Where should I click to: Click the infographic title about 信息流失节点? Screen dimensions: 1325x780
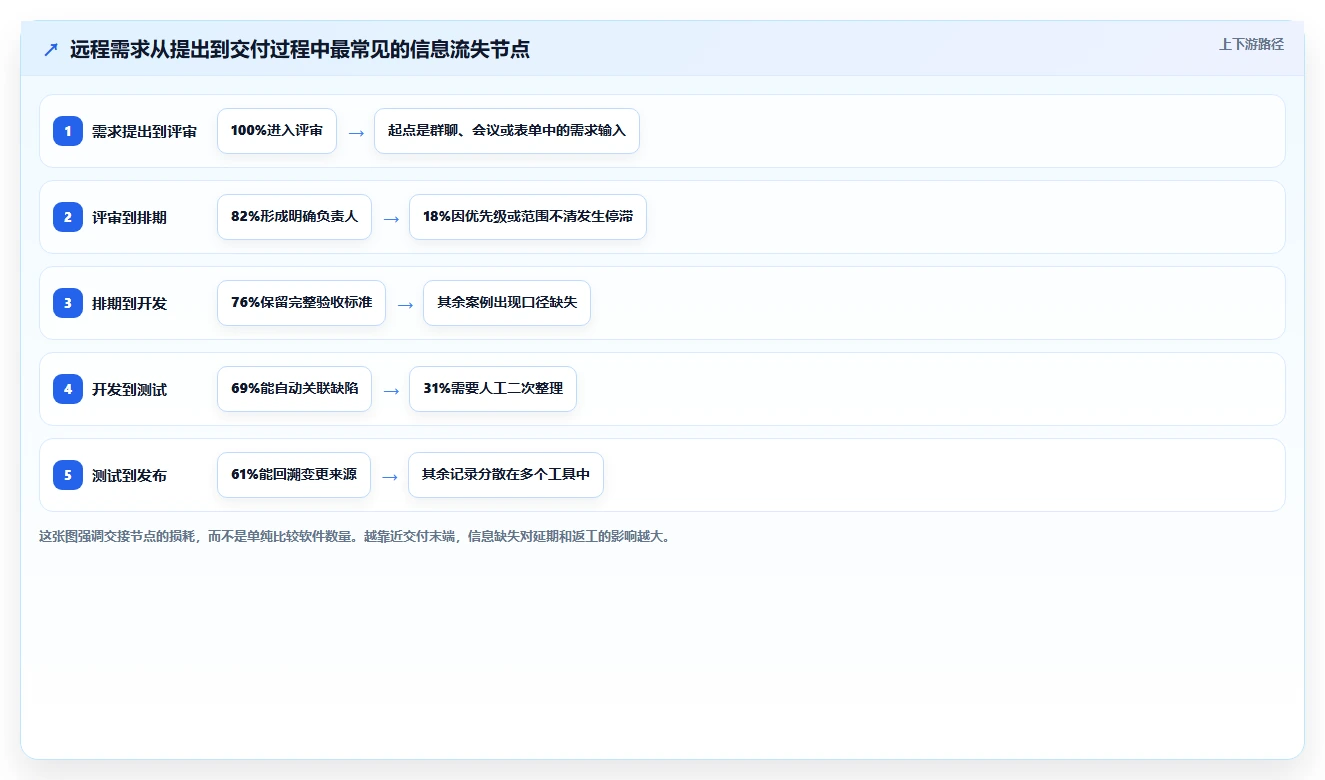pyautogui.click(x=300, y=50)
